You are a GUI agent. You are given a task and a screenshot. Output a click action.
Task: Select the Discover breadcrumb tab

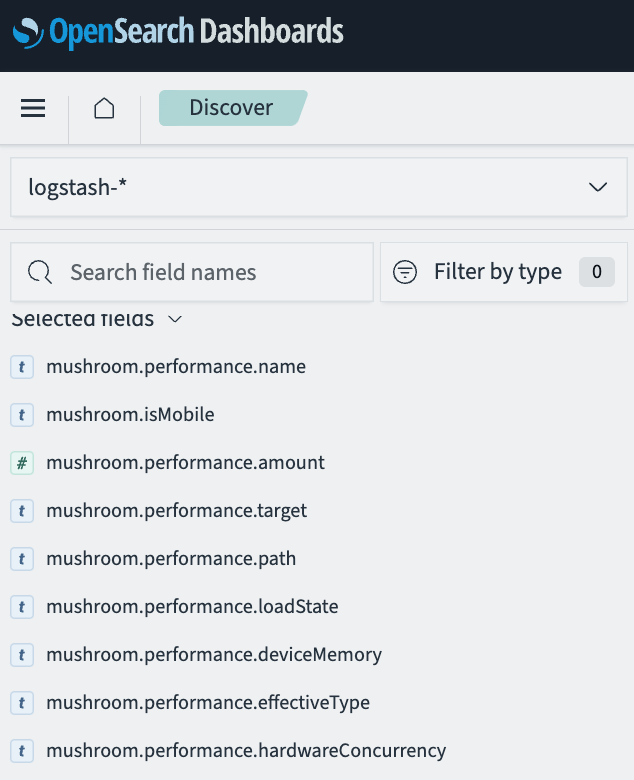[232, 107]
